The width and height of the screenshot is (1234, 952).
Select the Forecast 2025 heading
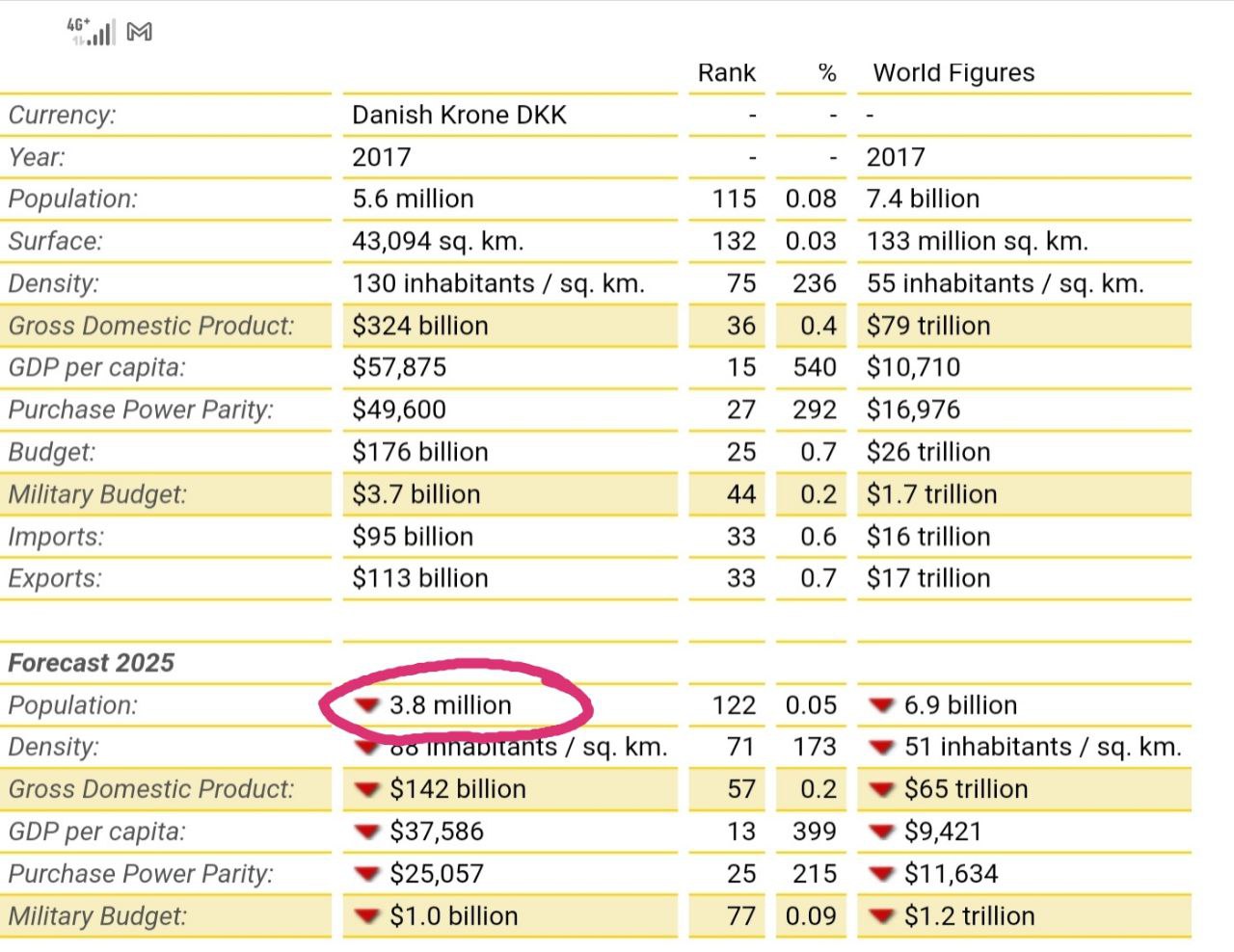tap(92, 663)
